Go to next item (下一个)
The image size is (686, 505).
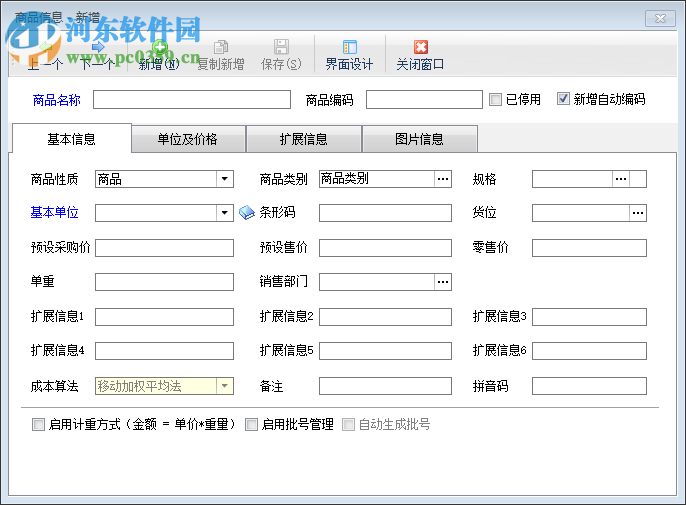click(98, 56)
